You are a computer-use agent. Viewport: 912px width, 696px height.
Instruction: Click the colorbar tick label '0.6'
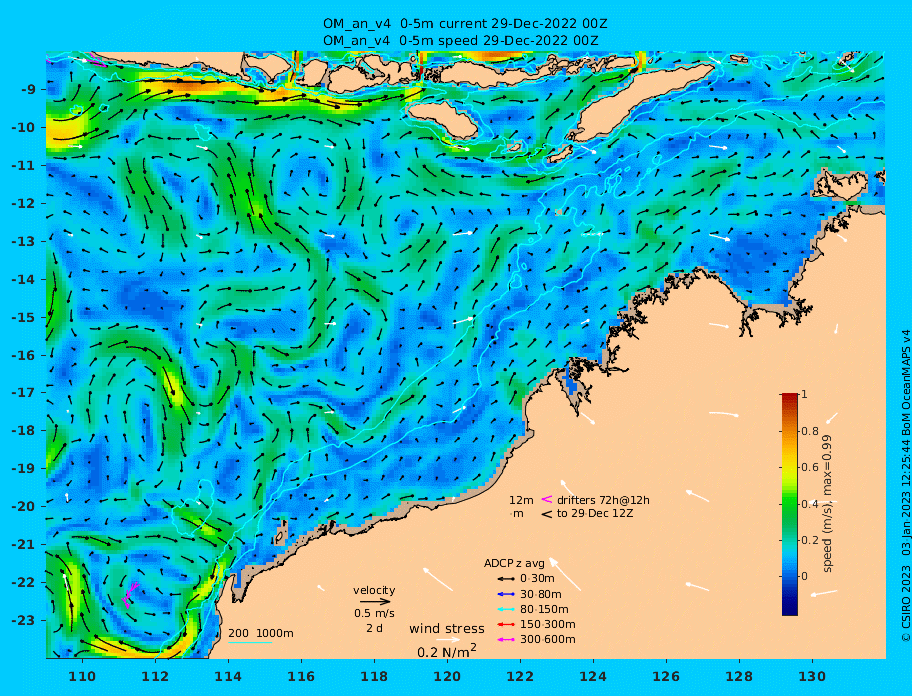click(x=810, y=467)
